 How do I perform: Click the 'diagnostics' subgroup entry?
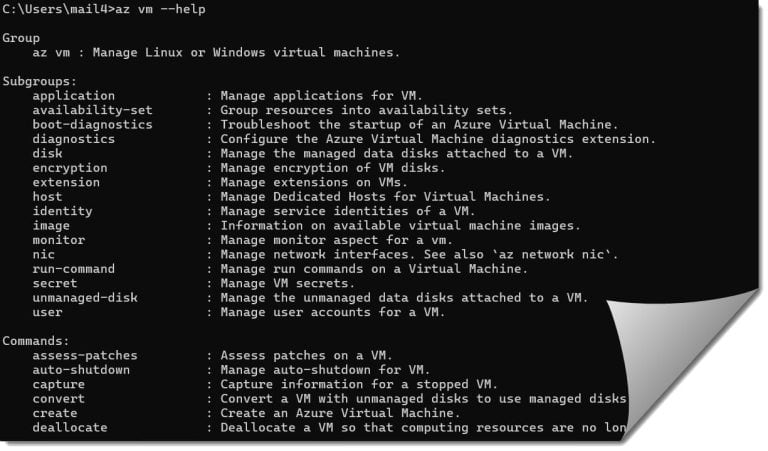(x=73, y=139)
